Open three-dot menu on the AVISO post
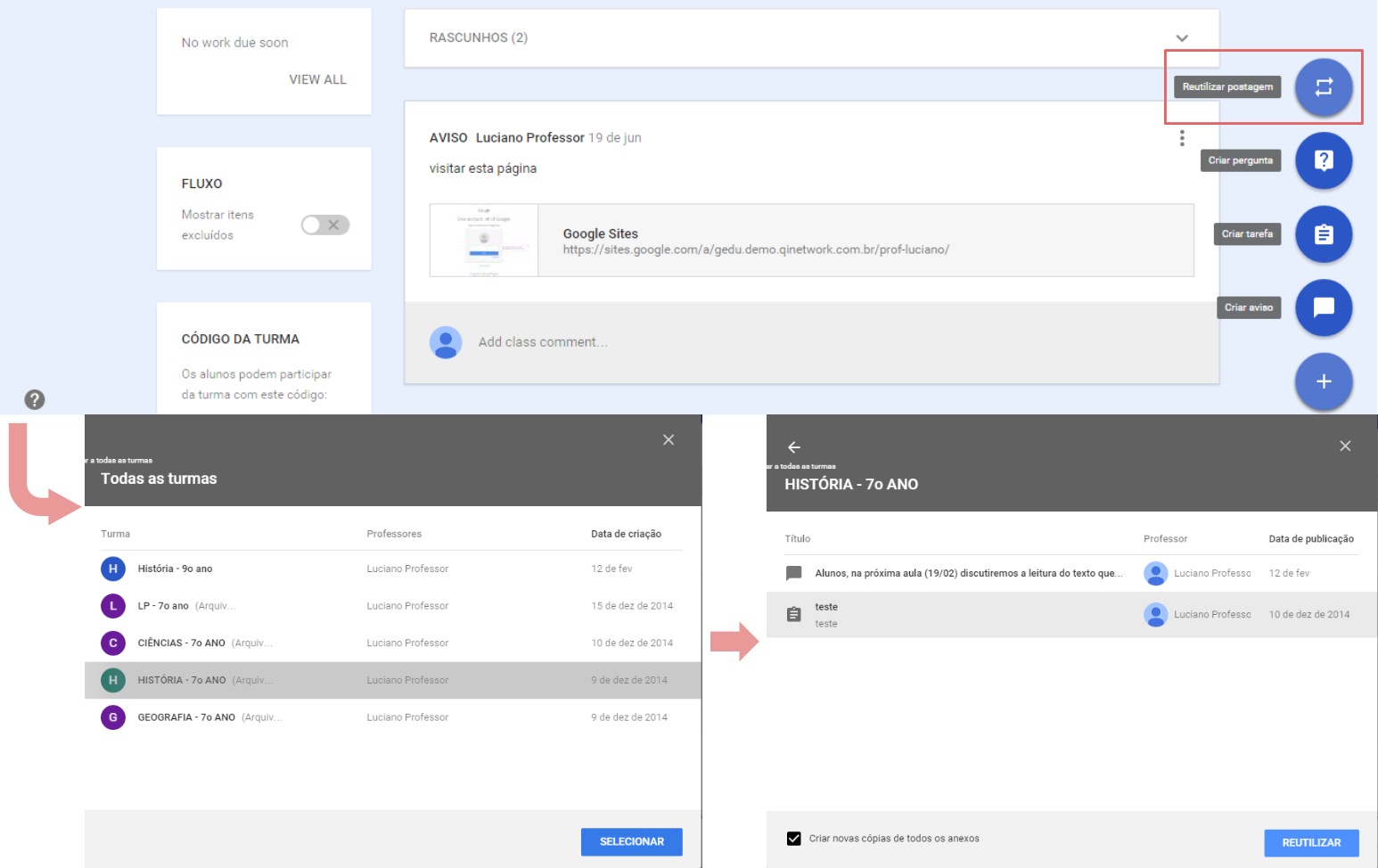This screenshot has width=1378, height=868. (x=1182, y=138)
